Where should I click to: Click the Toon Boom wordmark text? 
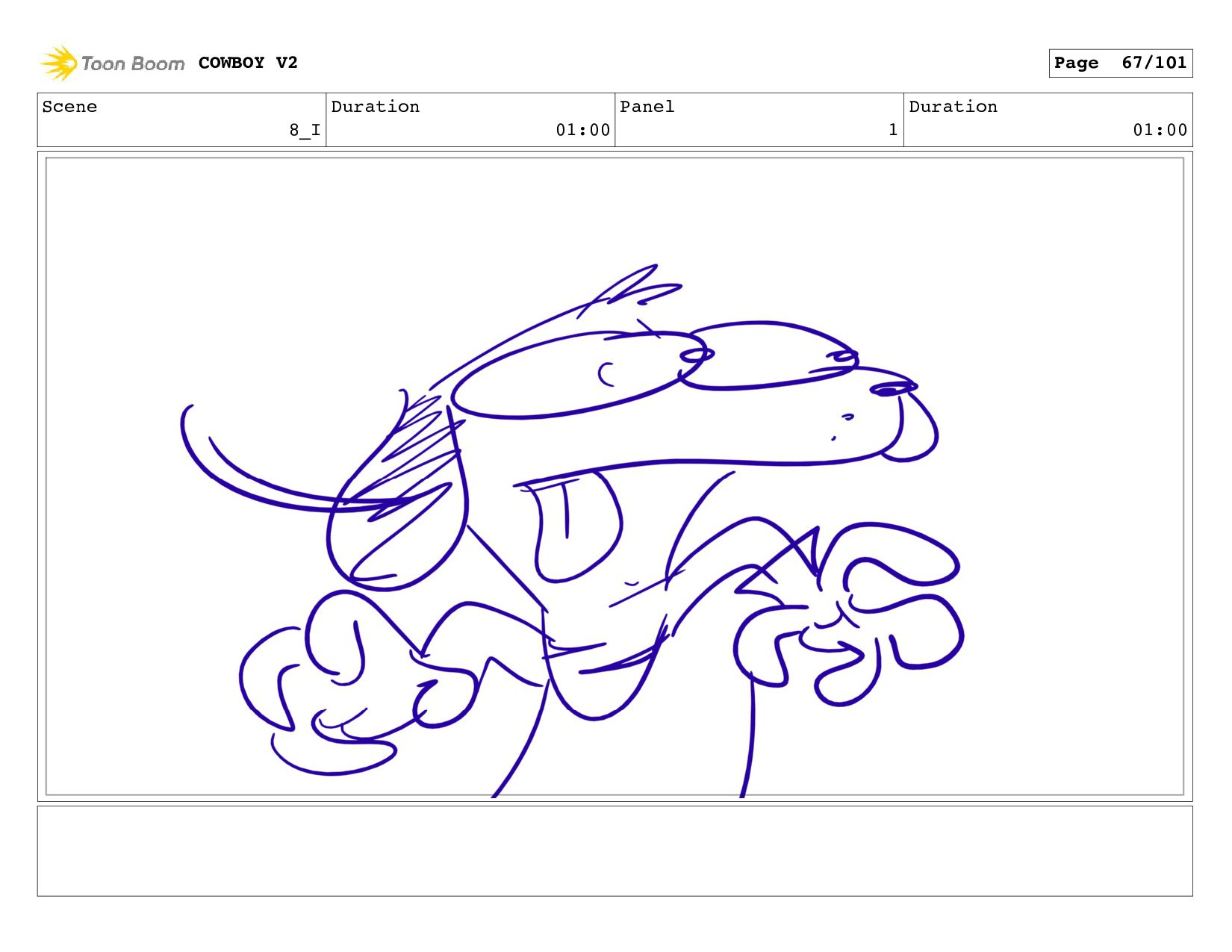(132, 63)
